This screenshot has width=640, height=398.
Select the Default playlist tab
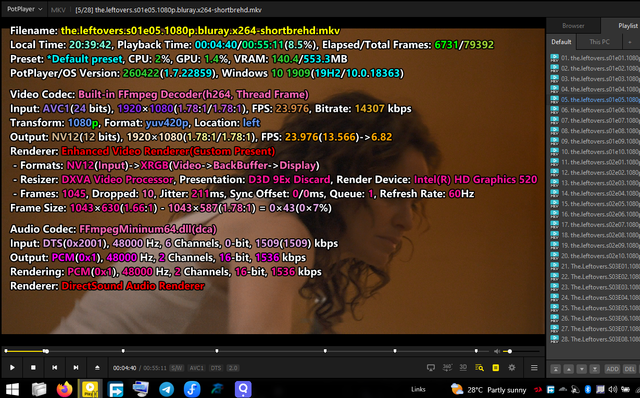(561, 42)
